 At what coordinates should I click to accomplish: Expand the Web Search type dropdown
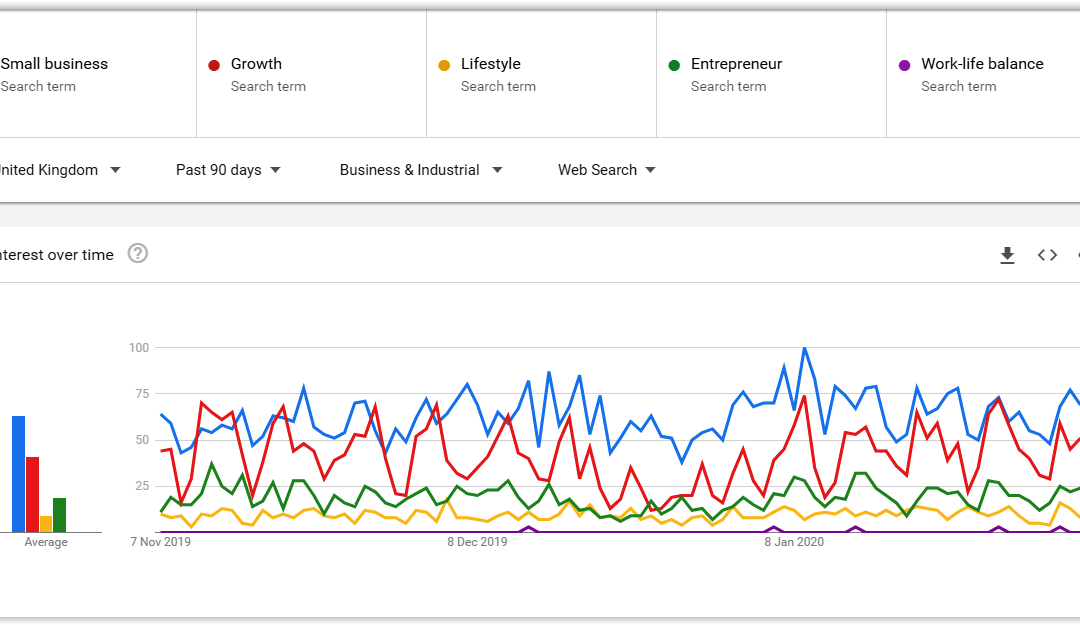[606, 170]
